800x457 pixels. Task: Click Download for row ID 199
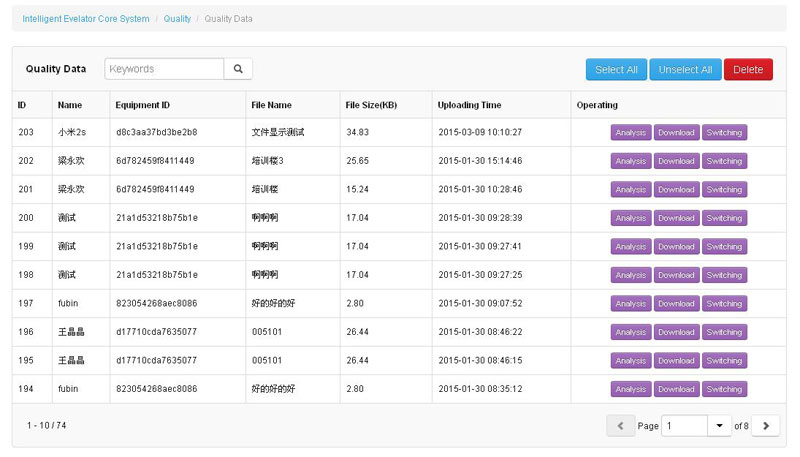point(676,247)
